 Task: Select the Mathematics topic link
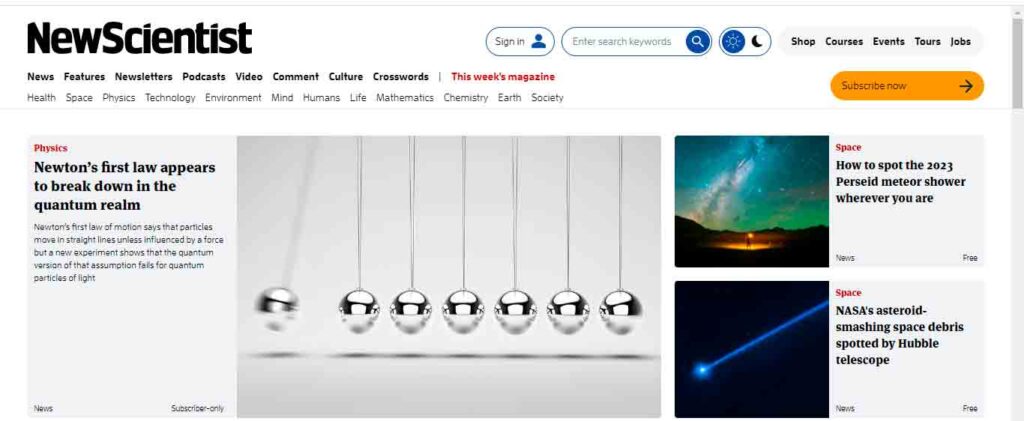coord(405,98)
